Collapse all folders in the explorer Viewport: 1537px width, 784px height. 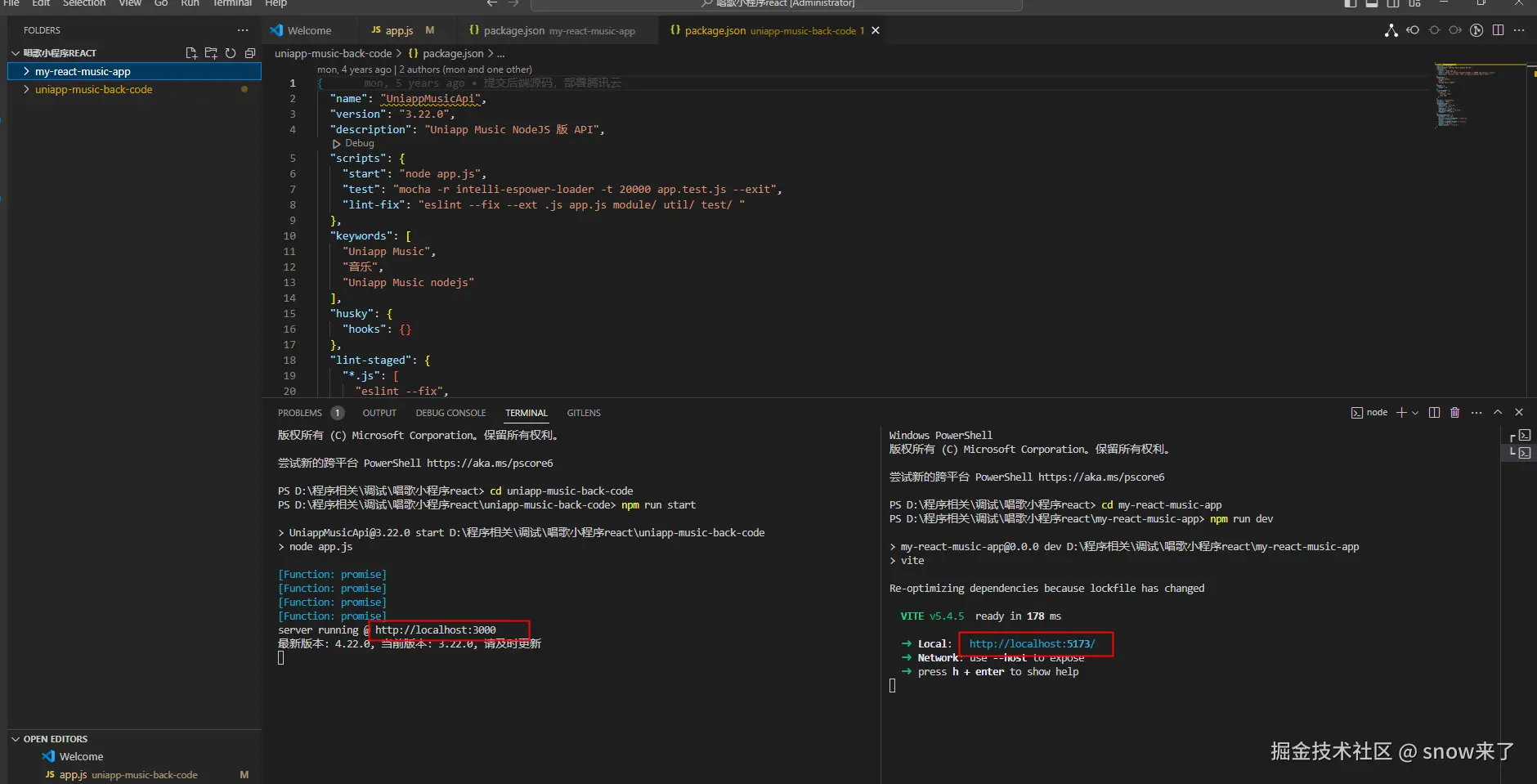250,53
